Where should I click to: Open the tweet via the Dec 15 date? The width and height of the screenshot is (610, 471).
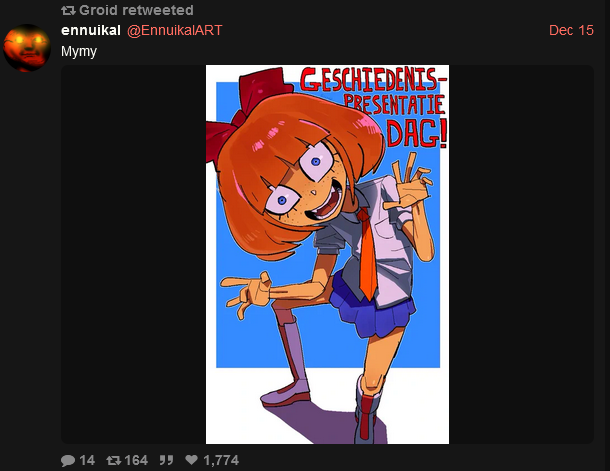pos(571,30)
